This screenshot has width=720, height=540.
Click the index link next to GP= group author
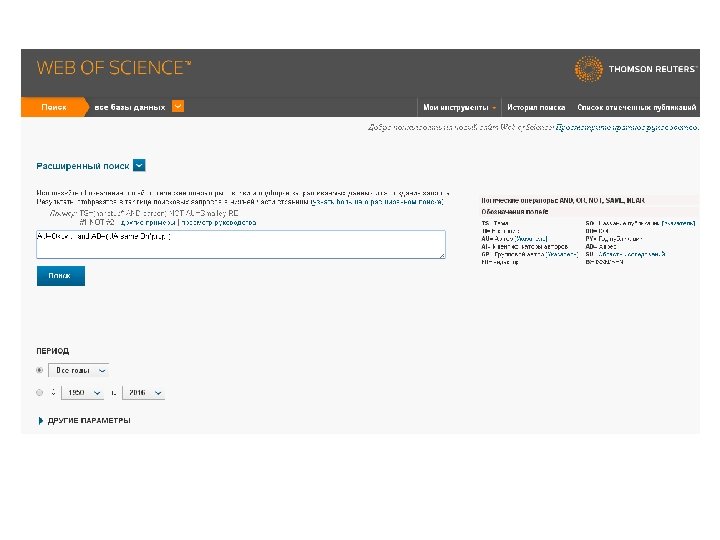(562, 254)
